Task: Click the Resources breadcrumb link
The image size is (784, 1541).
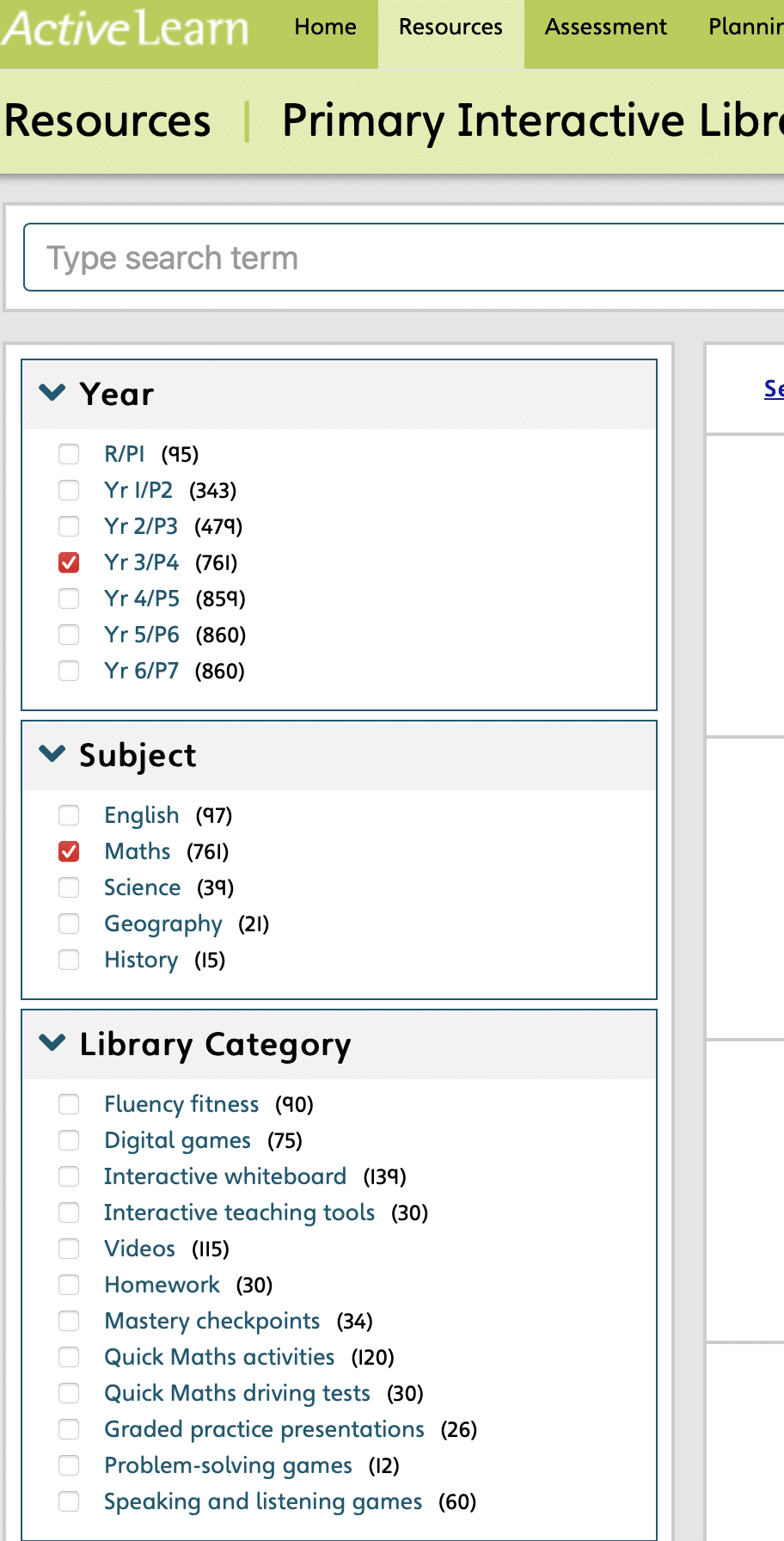Action: (107, 120)
